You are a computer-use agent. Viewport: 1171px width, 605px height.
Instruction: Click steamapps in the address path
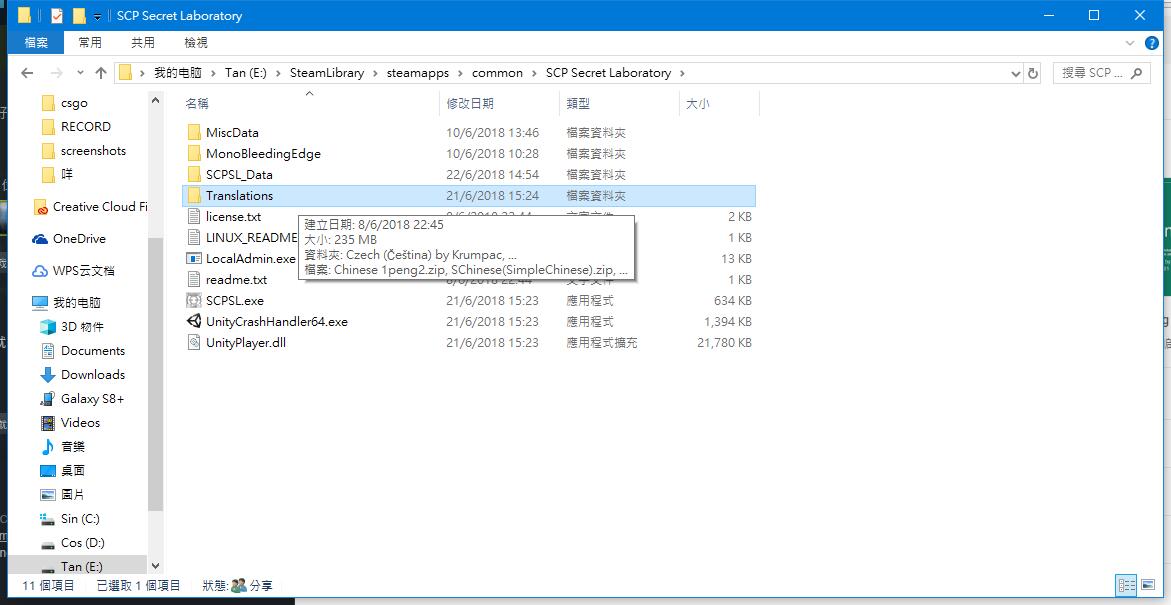pos(418,73)
